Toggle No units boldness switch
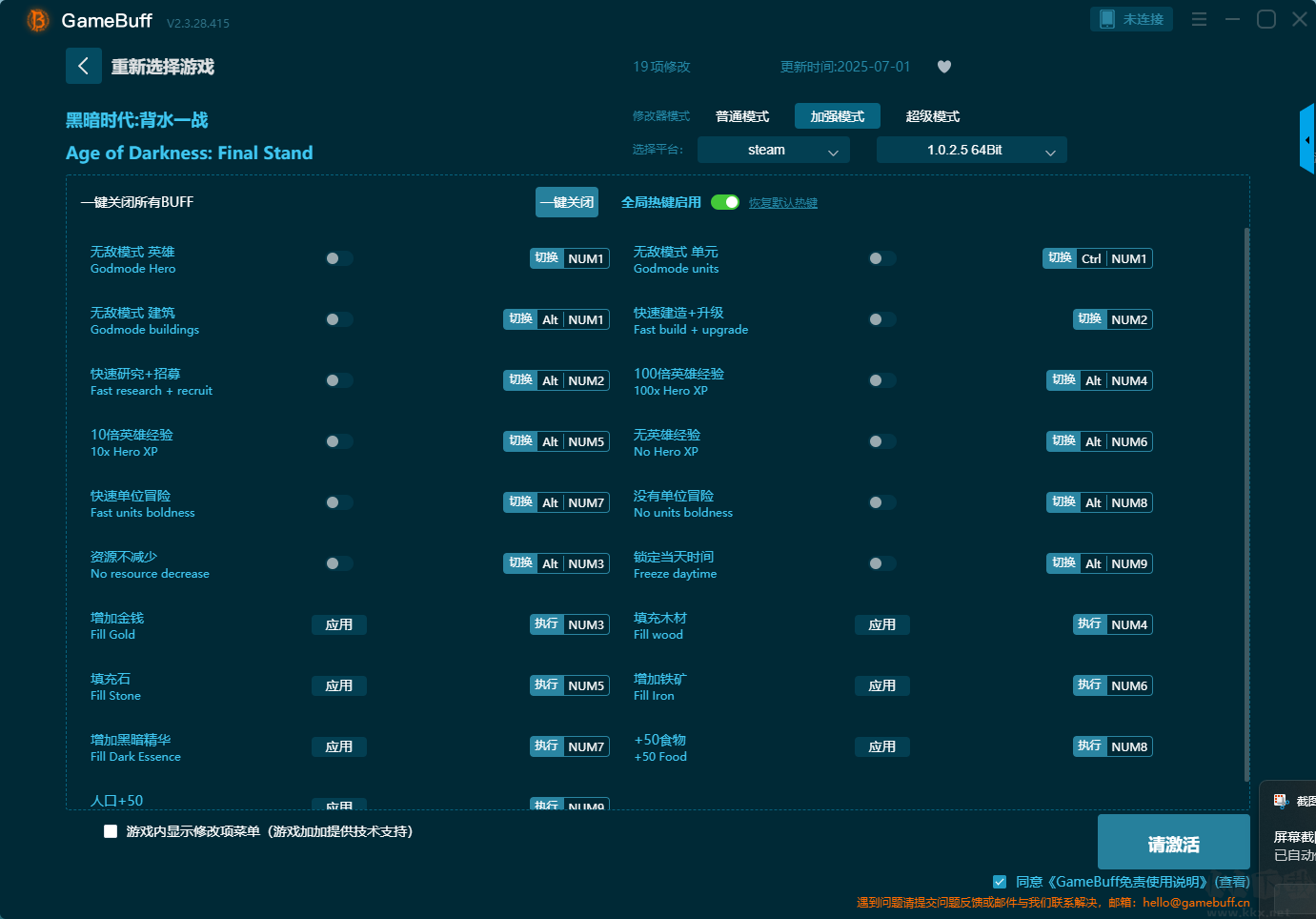Viewport: 1316px width, 919px height. pyautogui.click(x=882, y=502)
